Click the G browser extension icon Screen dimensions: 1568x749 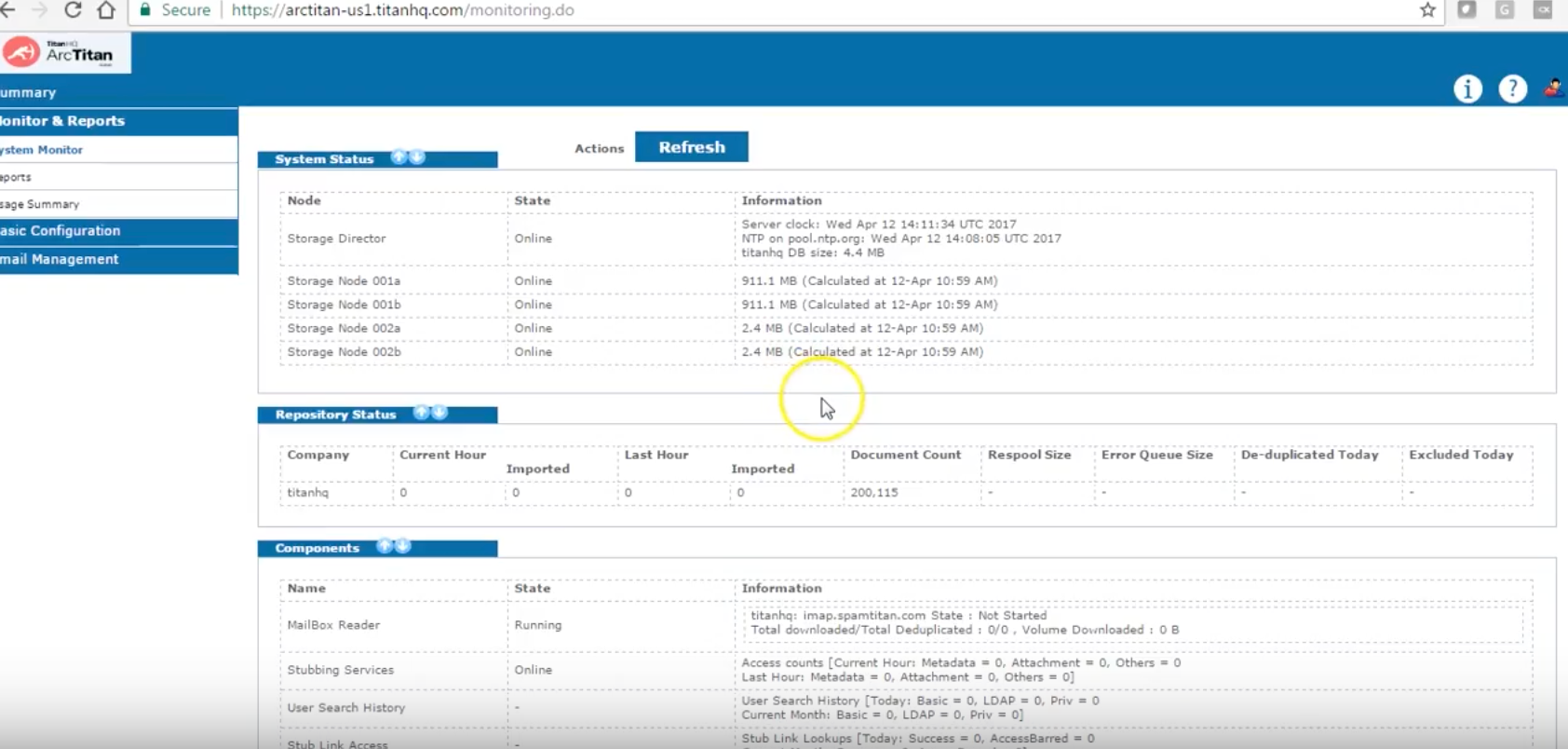pos(1505,10)
